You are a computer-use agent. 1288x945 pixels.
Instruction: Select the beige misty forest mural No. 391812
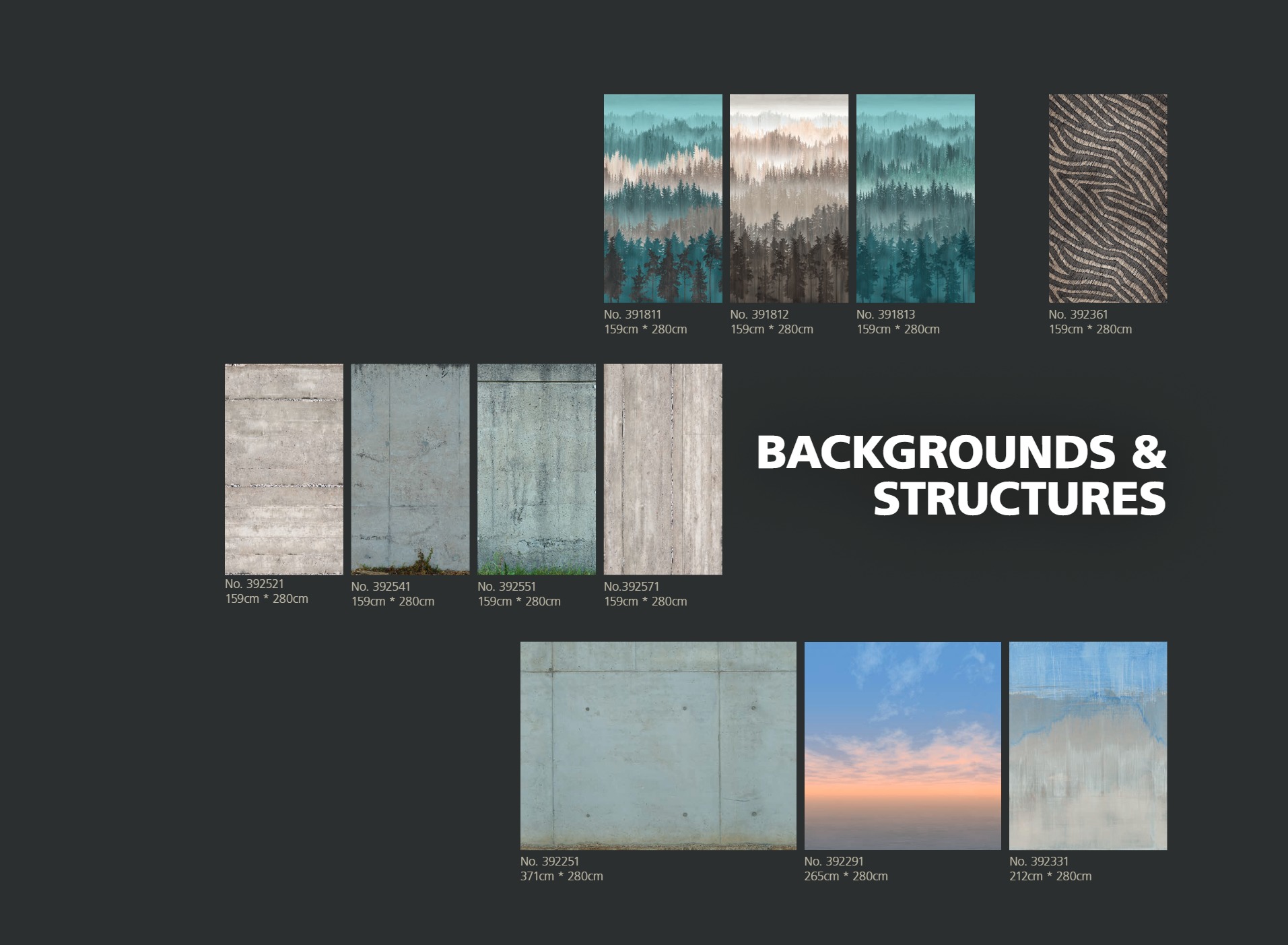coord(788,198)
